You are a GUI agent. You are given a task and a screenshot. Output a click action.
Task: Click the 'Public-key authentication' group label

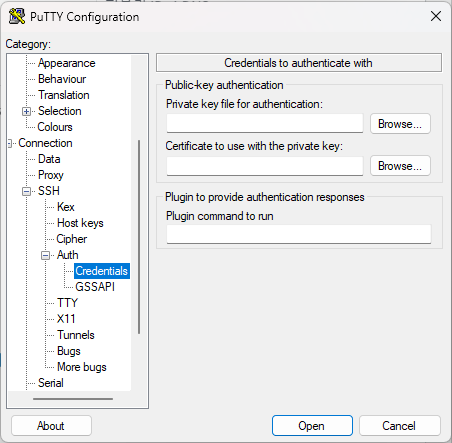click(224, 85)
